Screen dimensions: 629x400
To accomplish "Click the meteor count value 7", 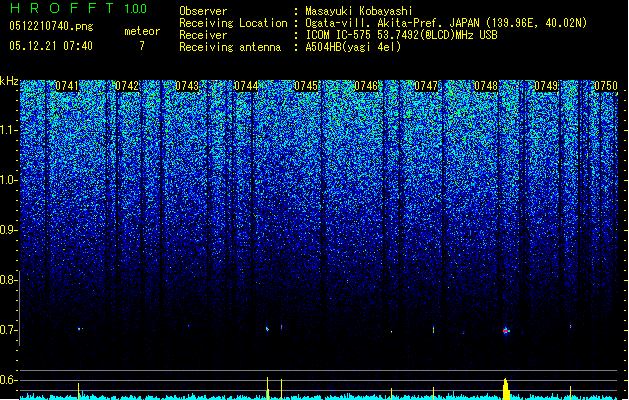I will pyautogui.click(x=142, y=46).
